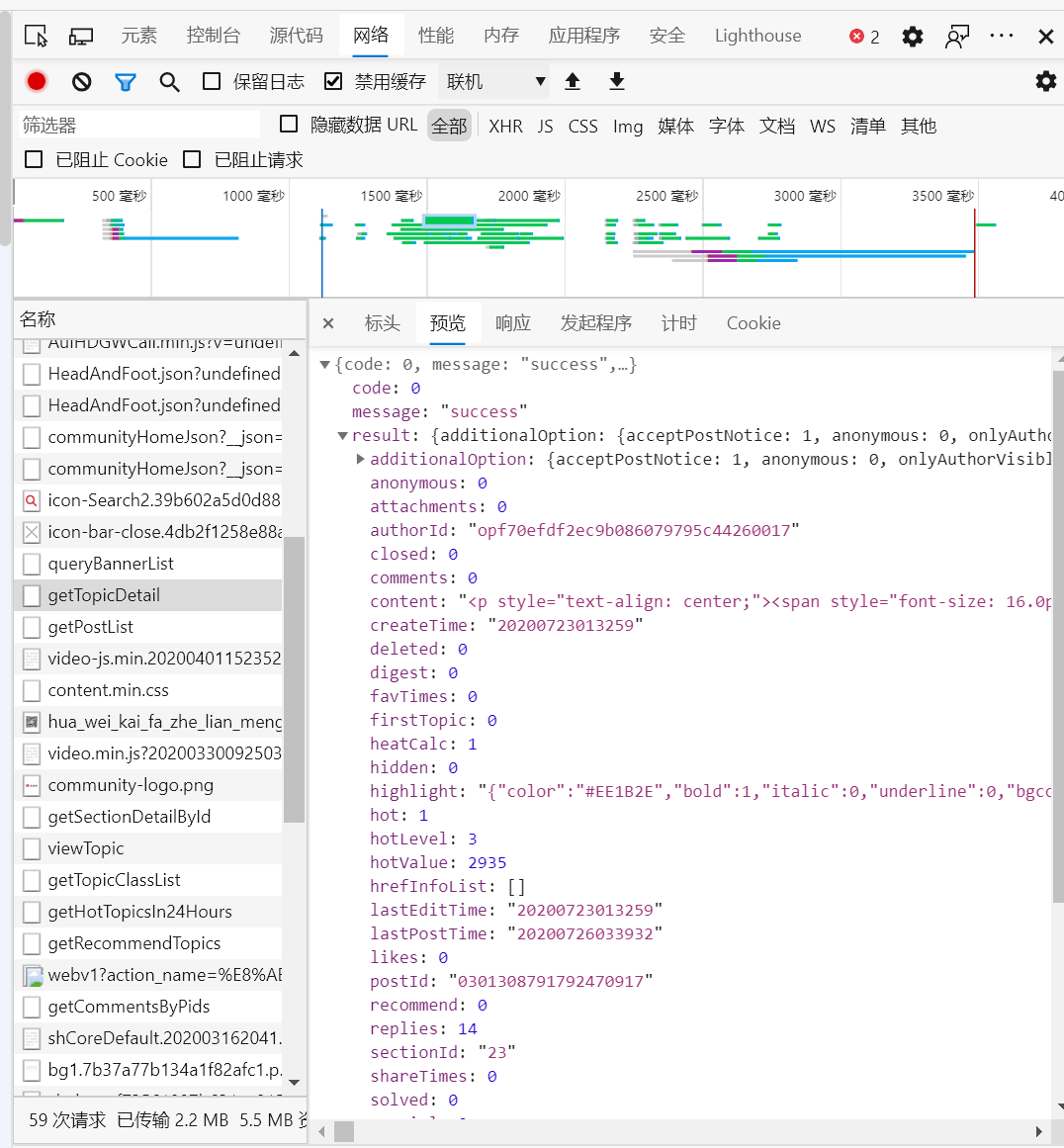Viewport: 1064px width, 1148px height.
Task: Click the red record network log button
Action: [37, 81]
